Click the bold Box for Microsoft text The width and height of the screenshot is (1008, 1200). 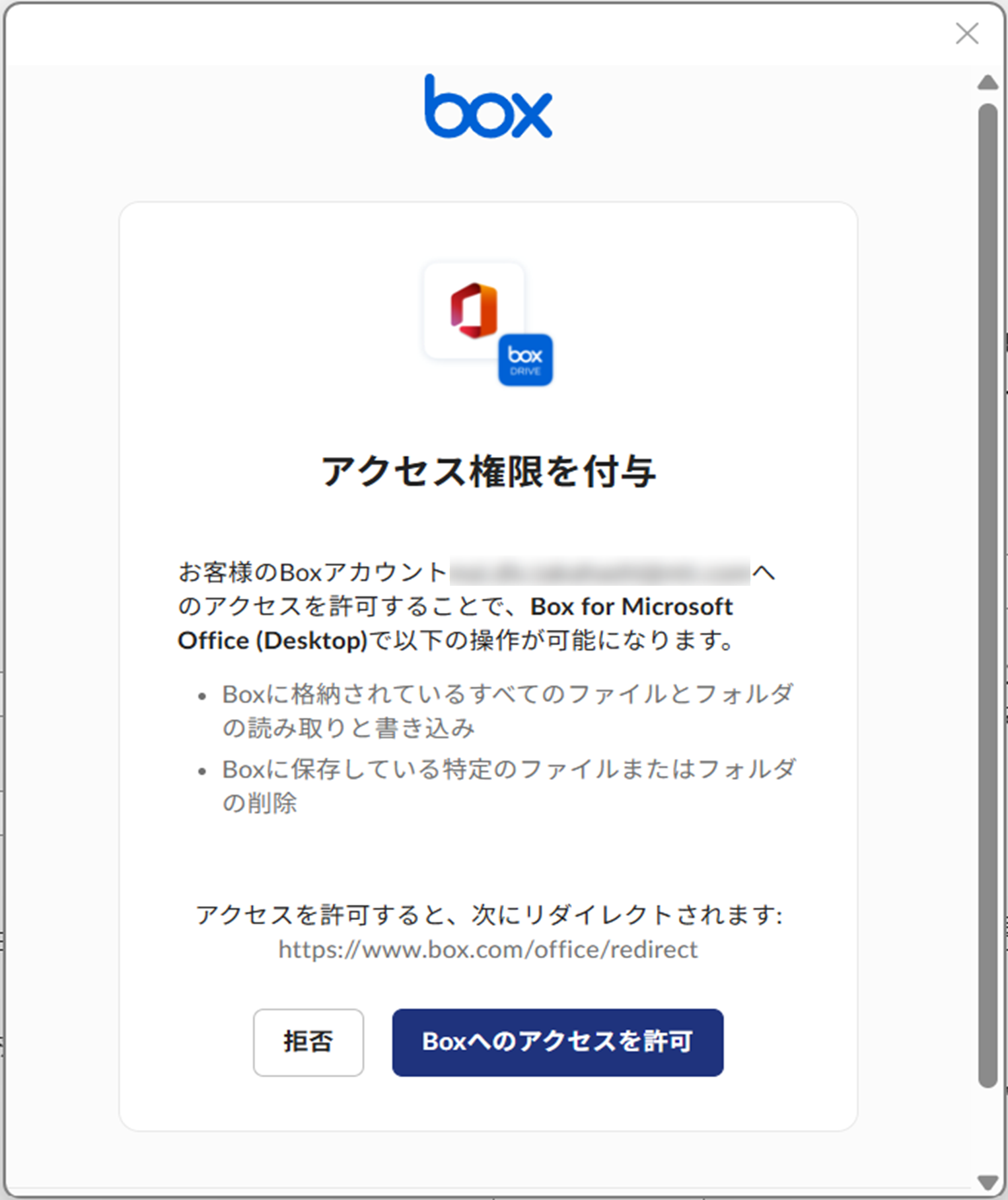(631, 606)
